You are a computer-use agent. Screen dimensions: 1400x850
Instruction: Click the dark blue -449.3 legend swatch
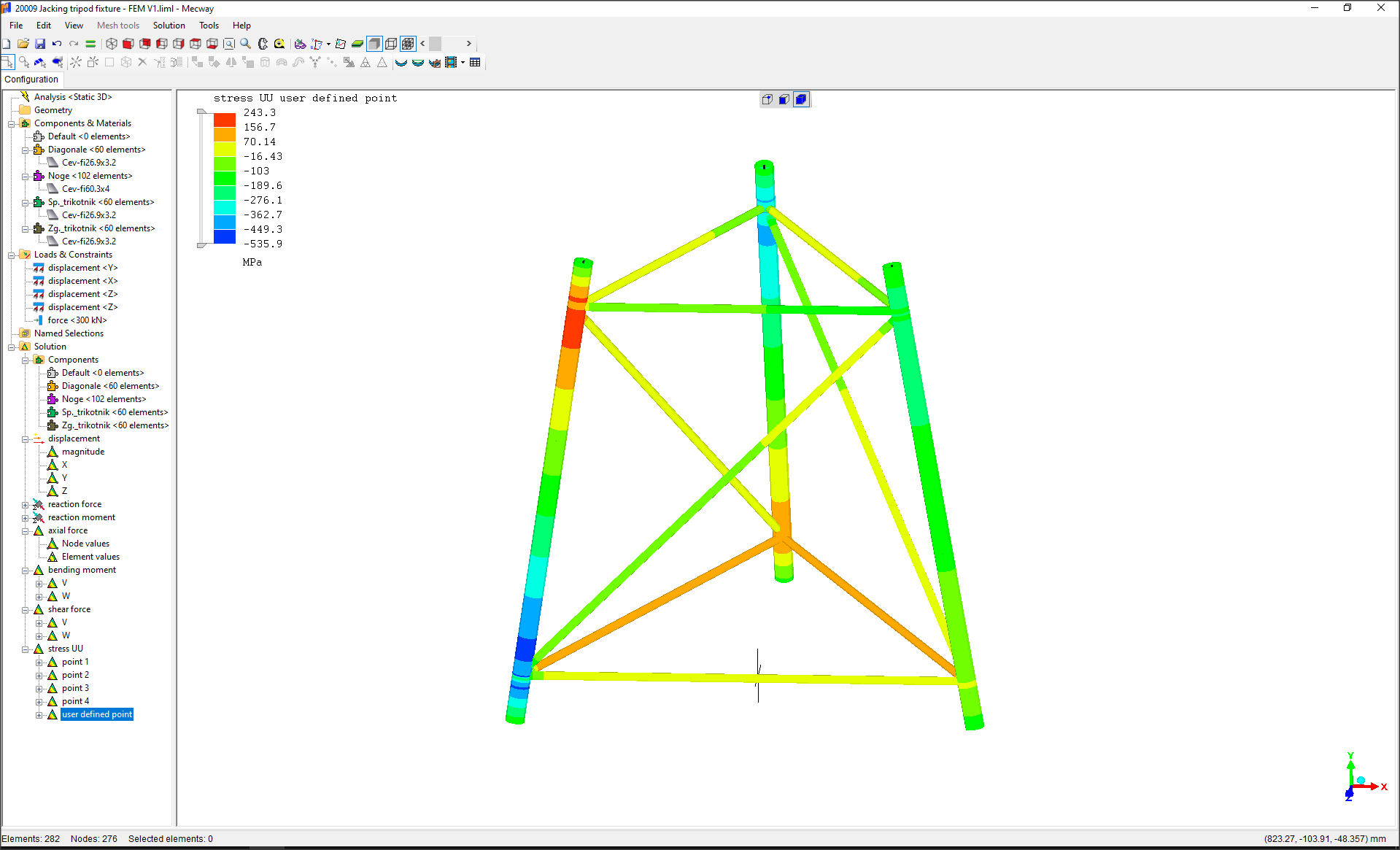tap(225, 236)
